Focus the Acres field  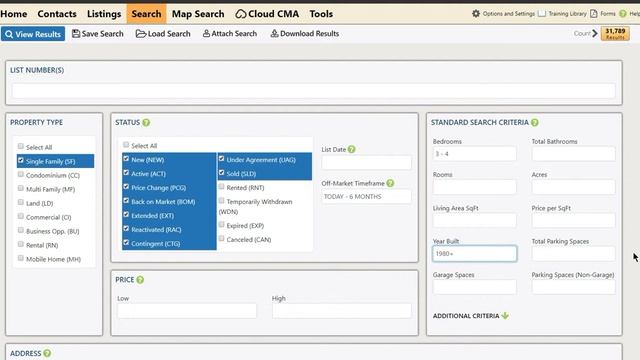pos(573,187)
